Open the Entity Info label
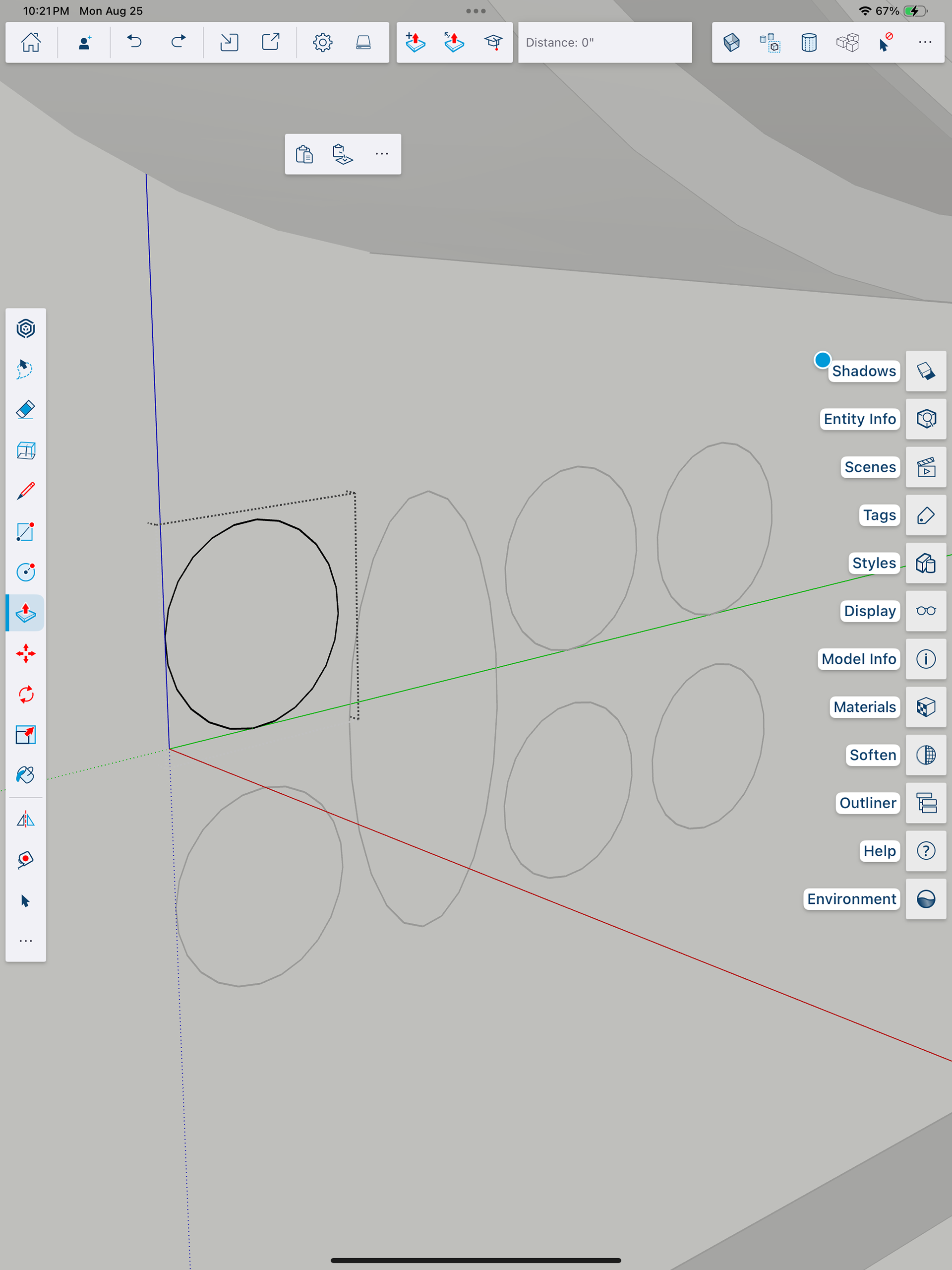The image size is (952, 1270). tap(859, 419)
